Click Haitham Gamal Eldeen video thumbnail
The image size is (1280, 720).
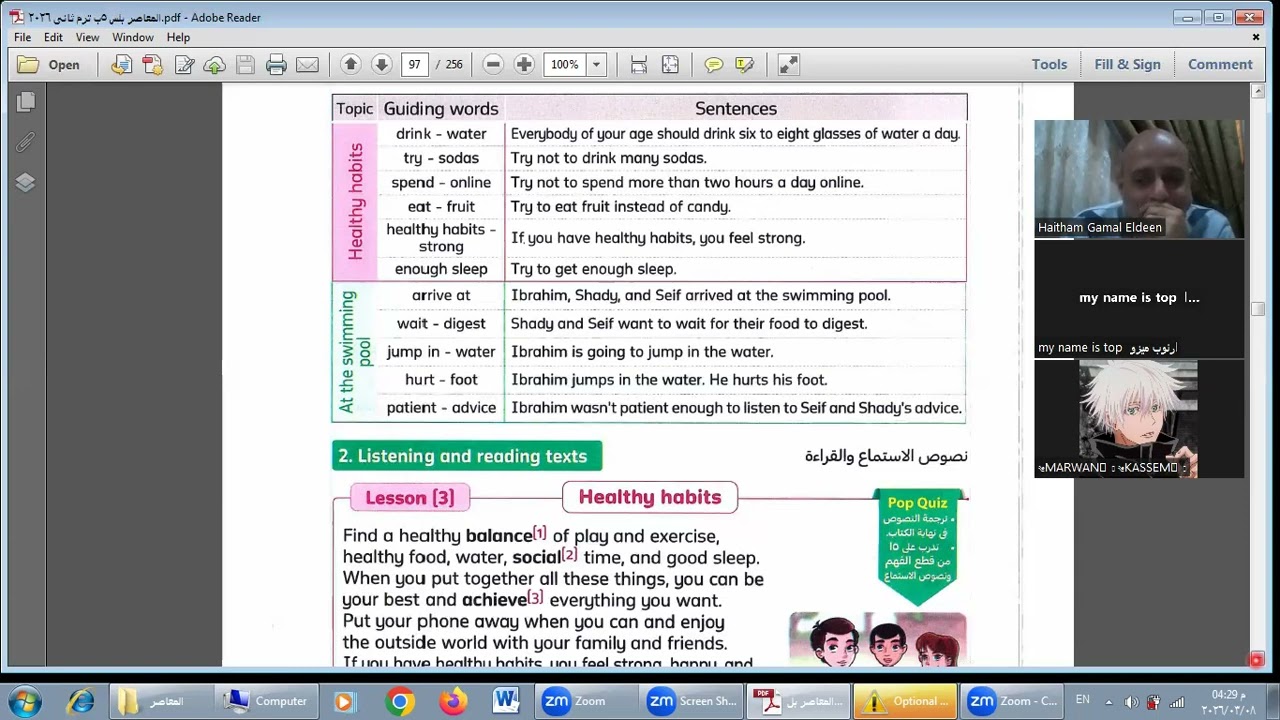point(1139,179)
